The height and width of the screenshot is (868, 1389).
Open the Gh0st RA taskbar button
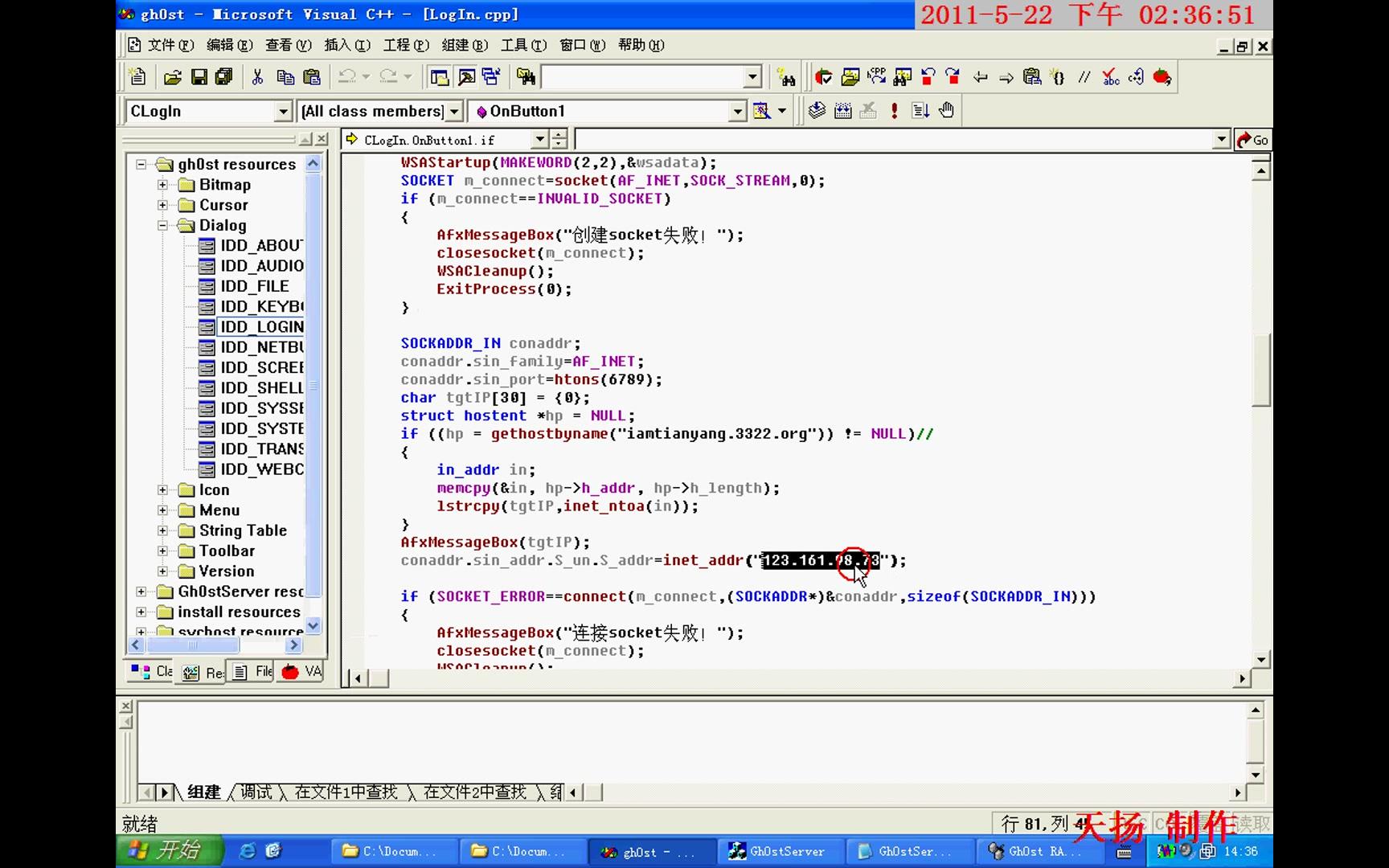point(1040,851)
